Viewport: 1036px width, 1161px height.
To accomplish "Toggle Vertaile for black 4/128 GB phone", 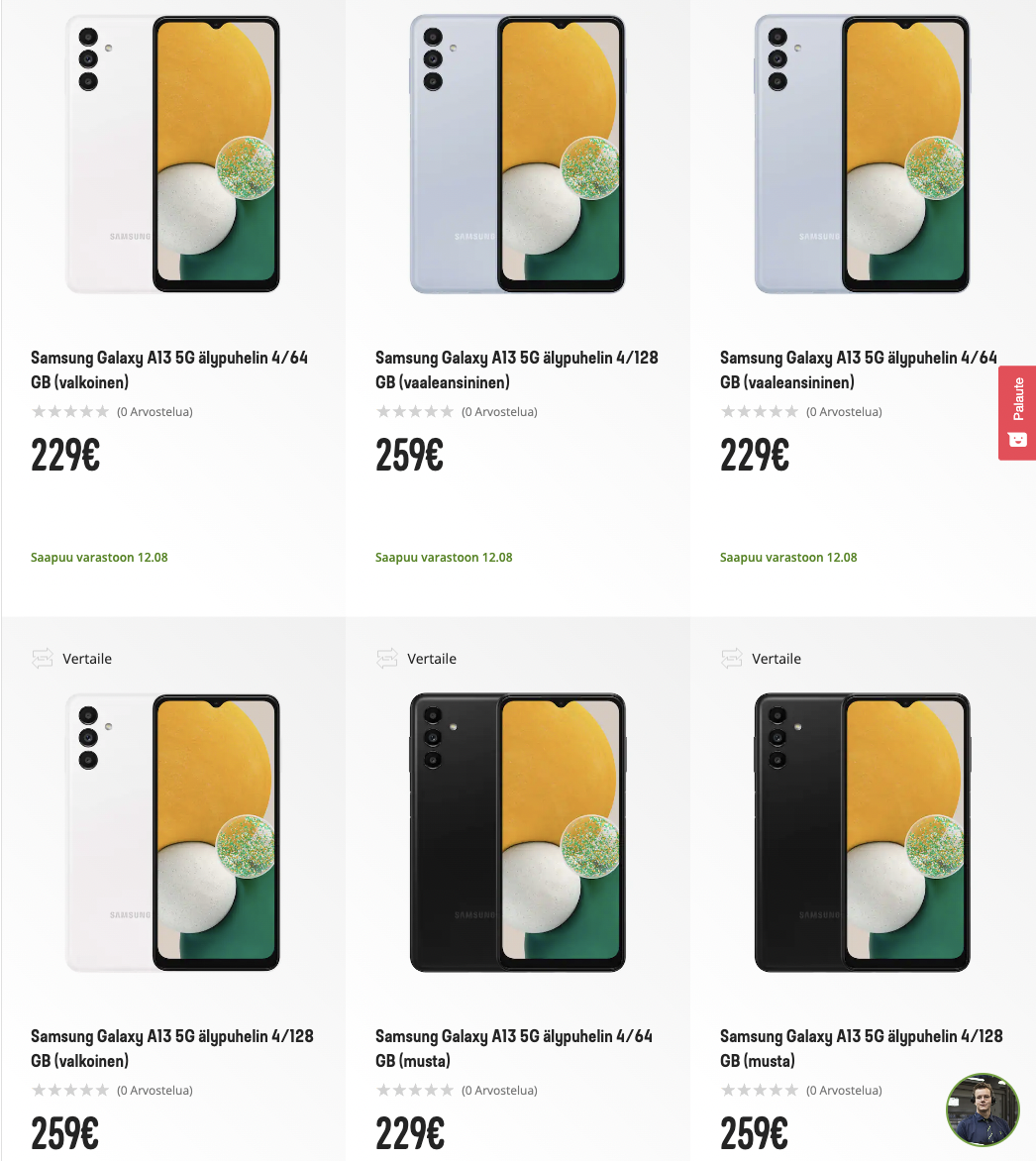I will [777, 659].
